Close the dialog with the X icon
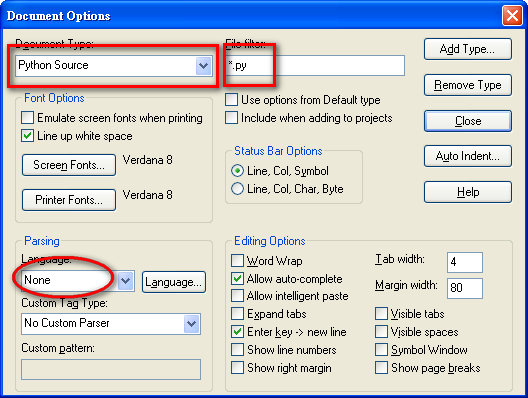This screenshot has height=398, width=528. click(512, 15)
